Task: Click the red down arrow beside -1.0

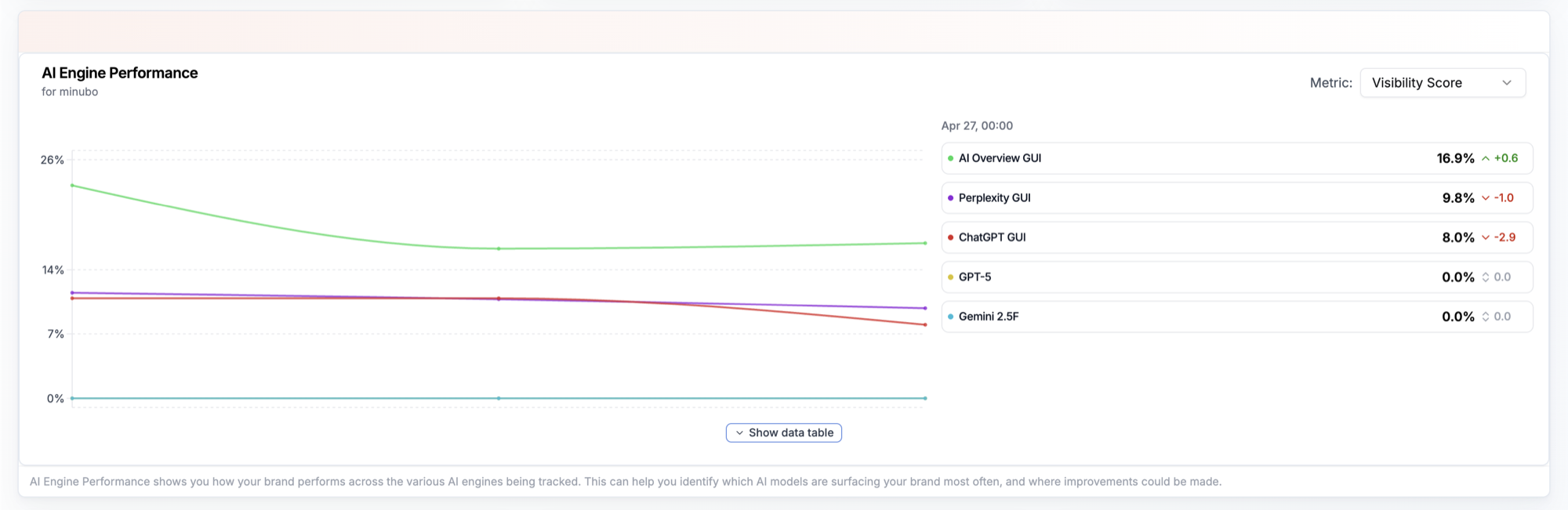Action: 1486,198
